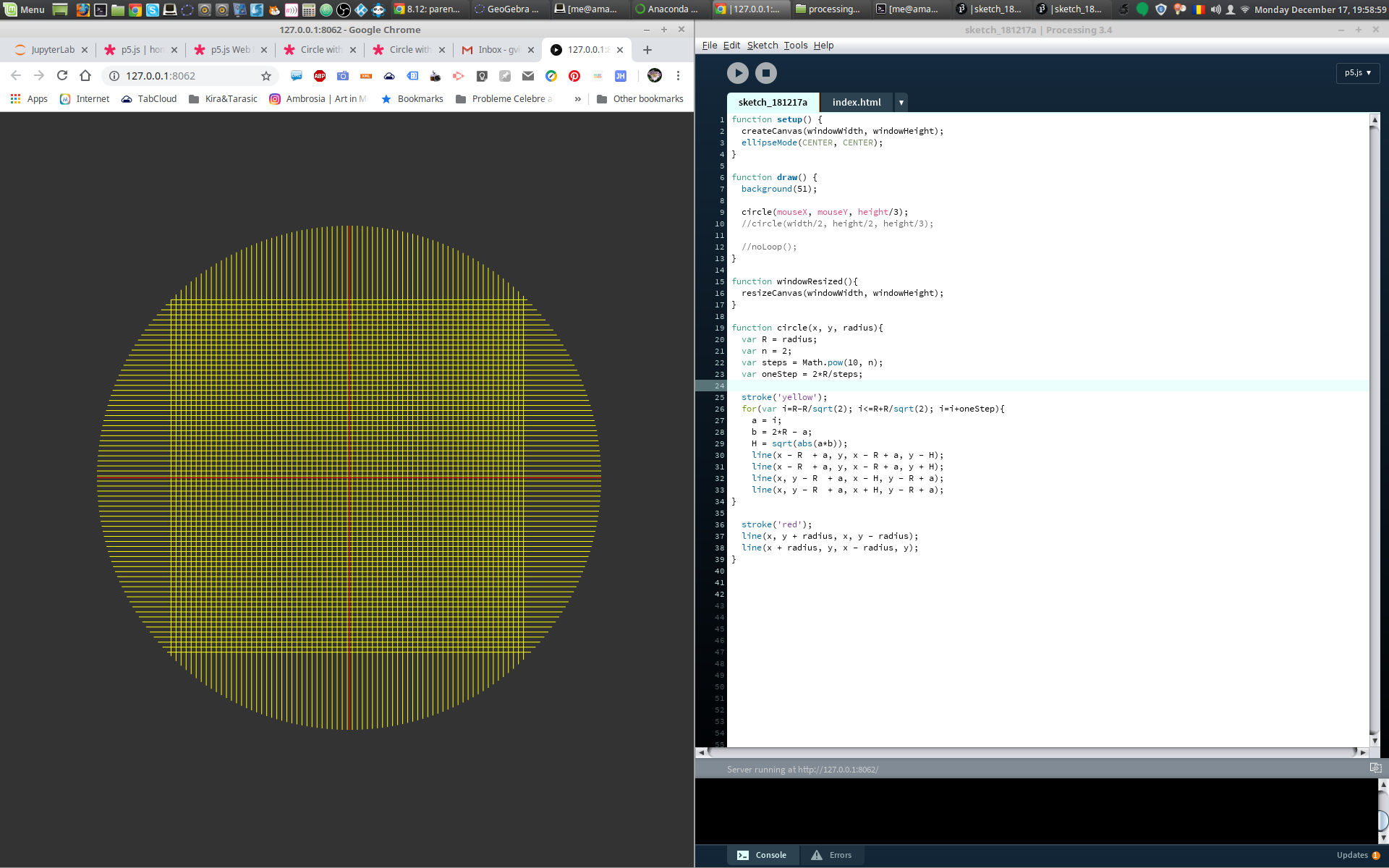
Task: Open a new Chrome tab
Action: pos(647,50)
